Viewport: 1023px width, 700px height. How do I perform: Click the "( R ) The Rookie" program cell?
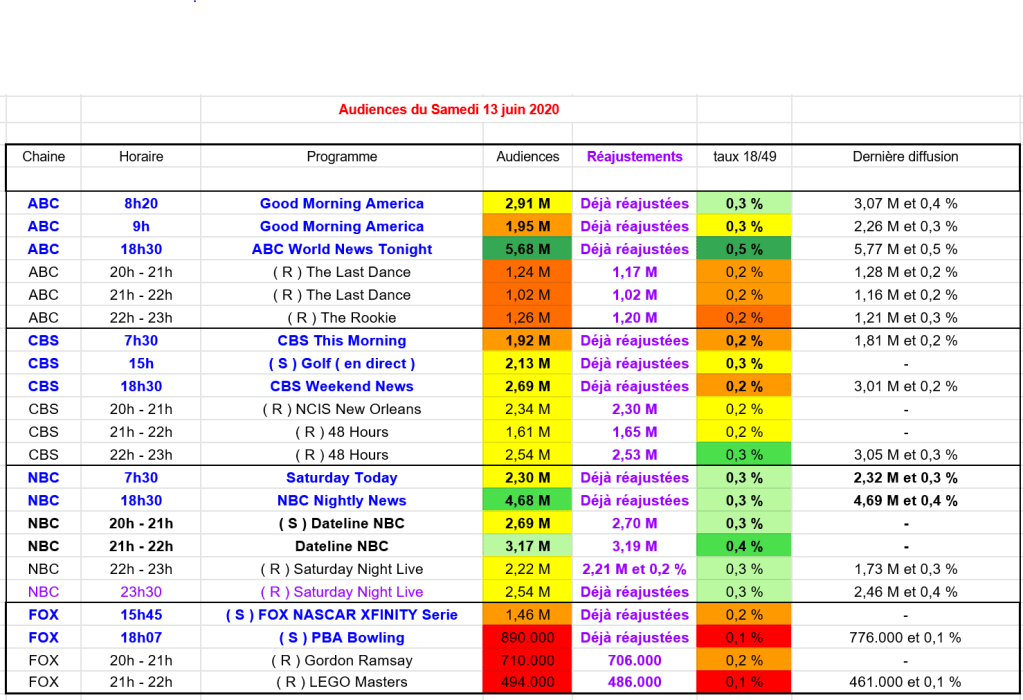[x=342, y=318]
